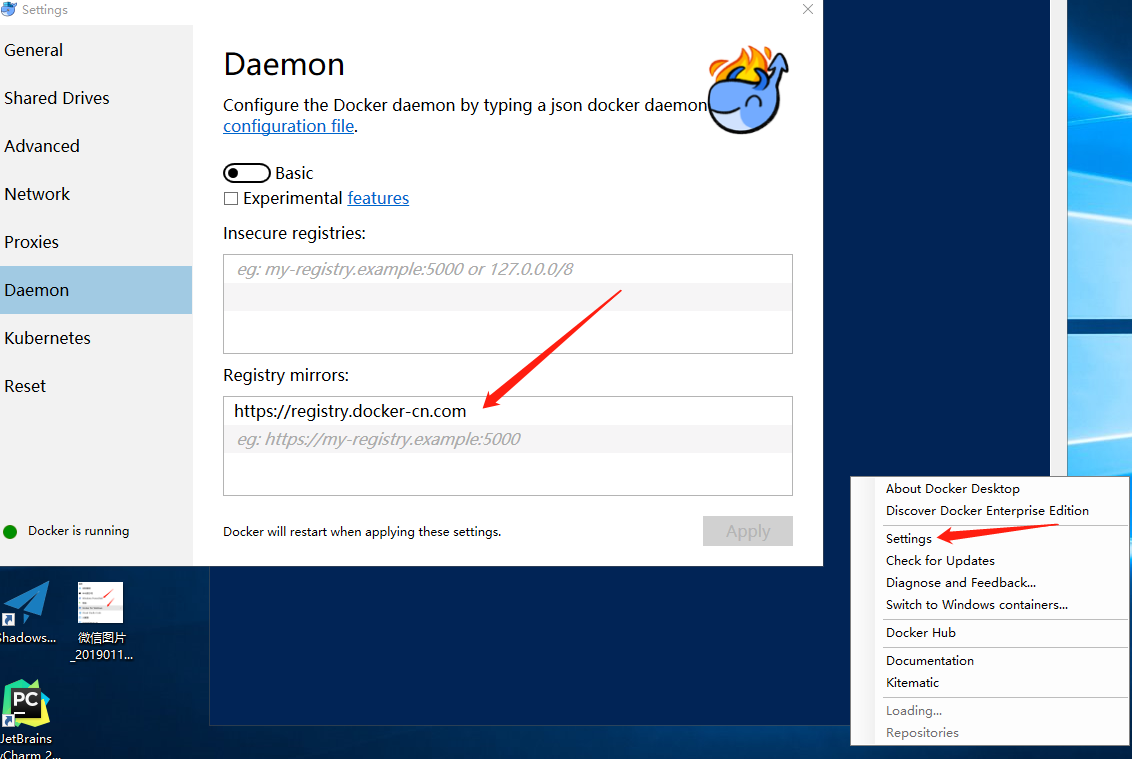Open the General settings tab

coord(96,50)
